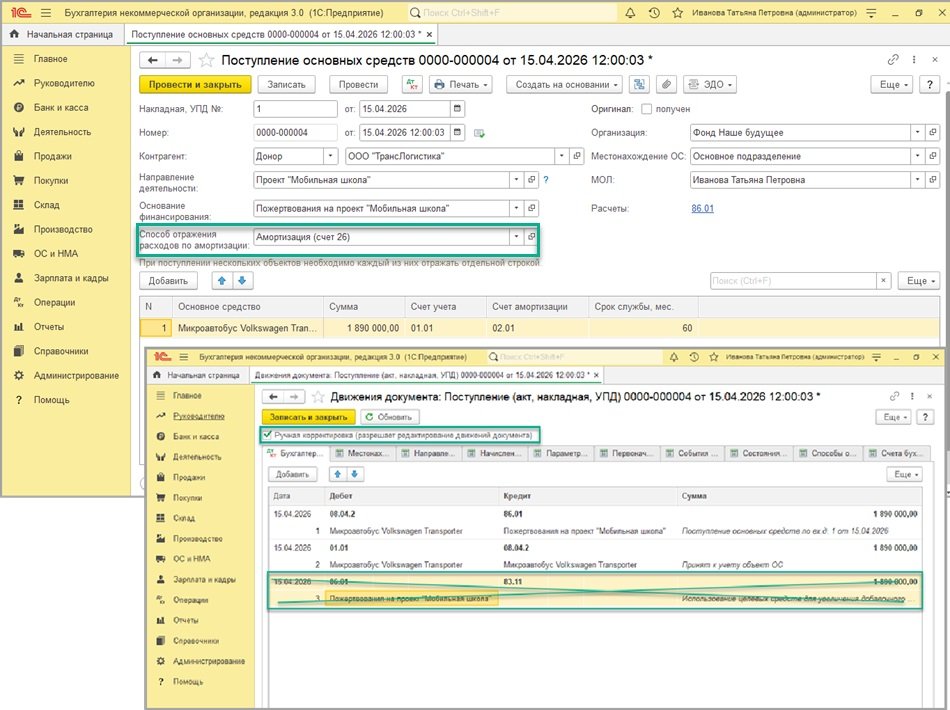Screen dimensions: 950x710
Task: Expand Способ отражения расходов dropdown arrow
Action: tap(516, 237)
